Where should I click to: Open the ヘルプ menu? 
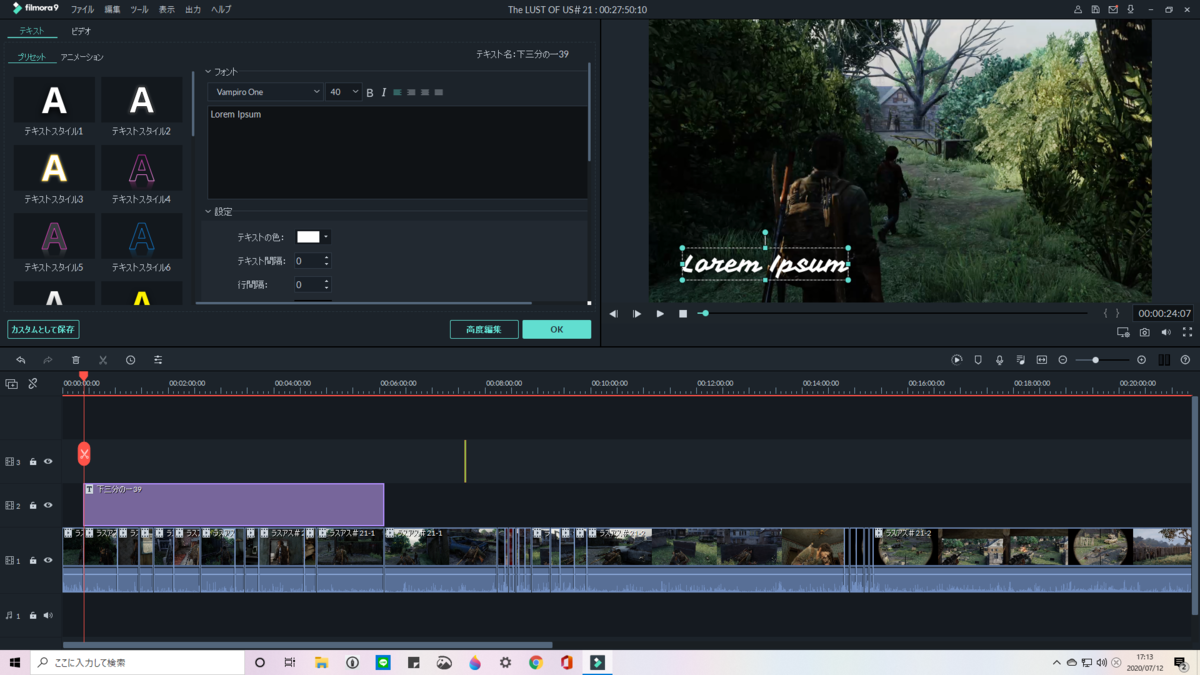coord(221,9)
